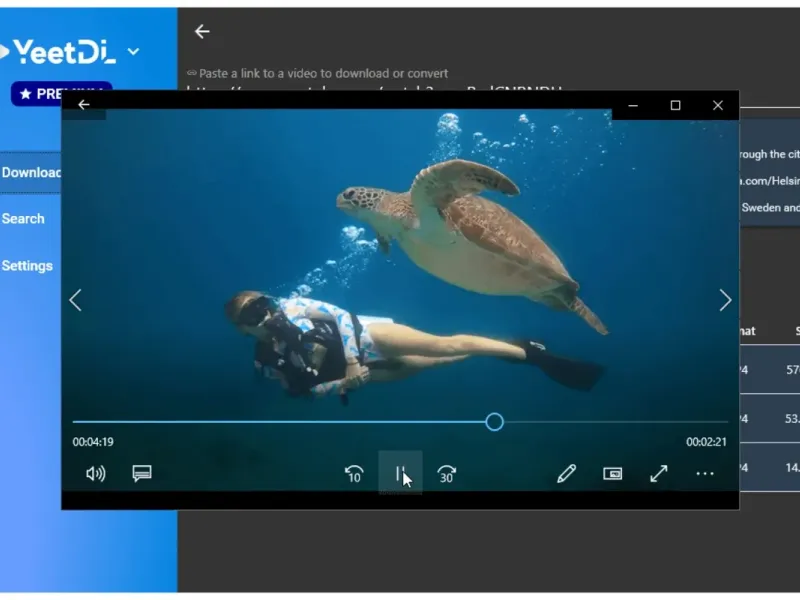This screenshot has width=800, height=600.
Task: Open Settings in the YeetDL sidebar
Action: pyautogui.click(x=27, y=266)
